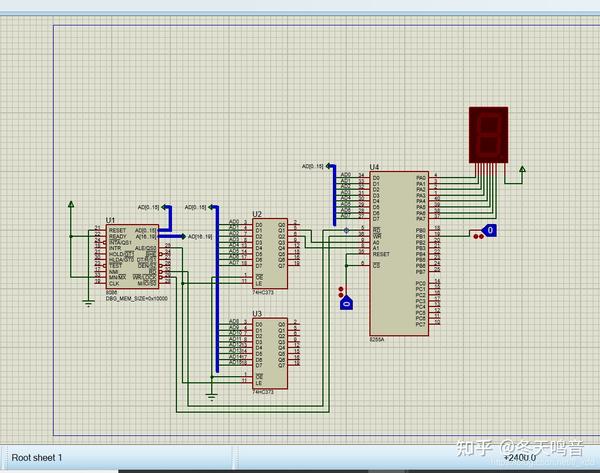Image resolution: width=600 pixels, height=473 pixels.
Task: Click the red seven-segment display
Action: pos(489,135)
